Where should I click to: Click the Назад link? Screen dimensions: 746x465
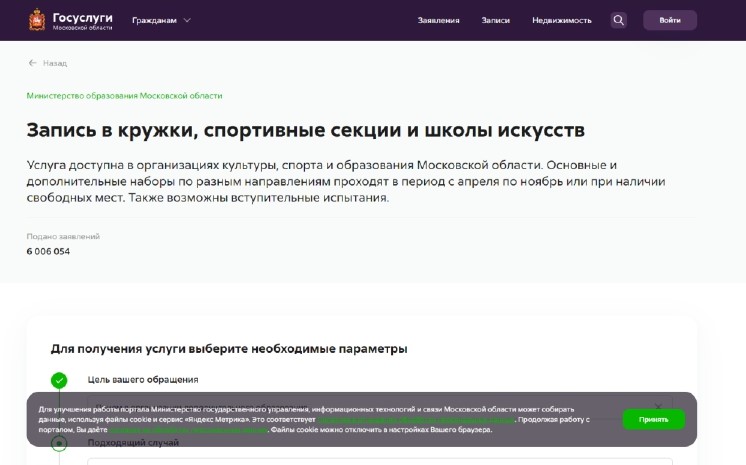55,63
